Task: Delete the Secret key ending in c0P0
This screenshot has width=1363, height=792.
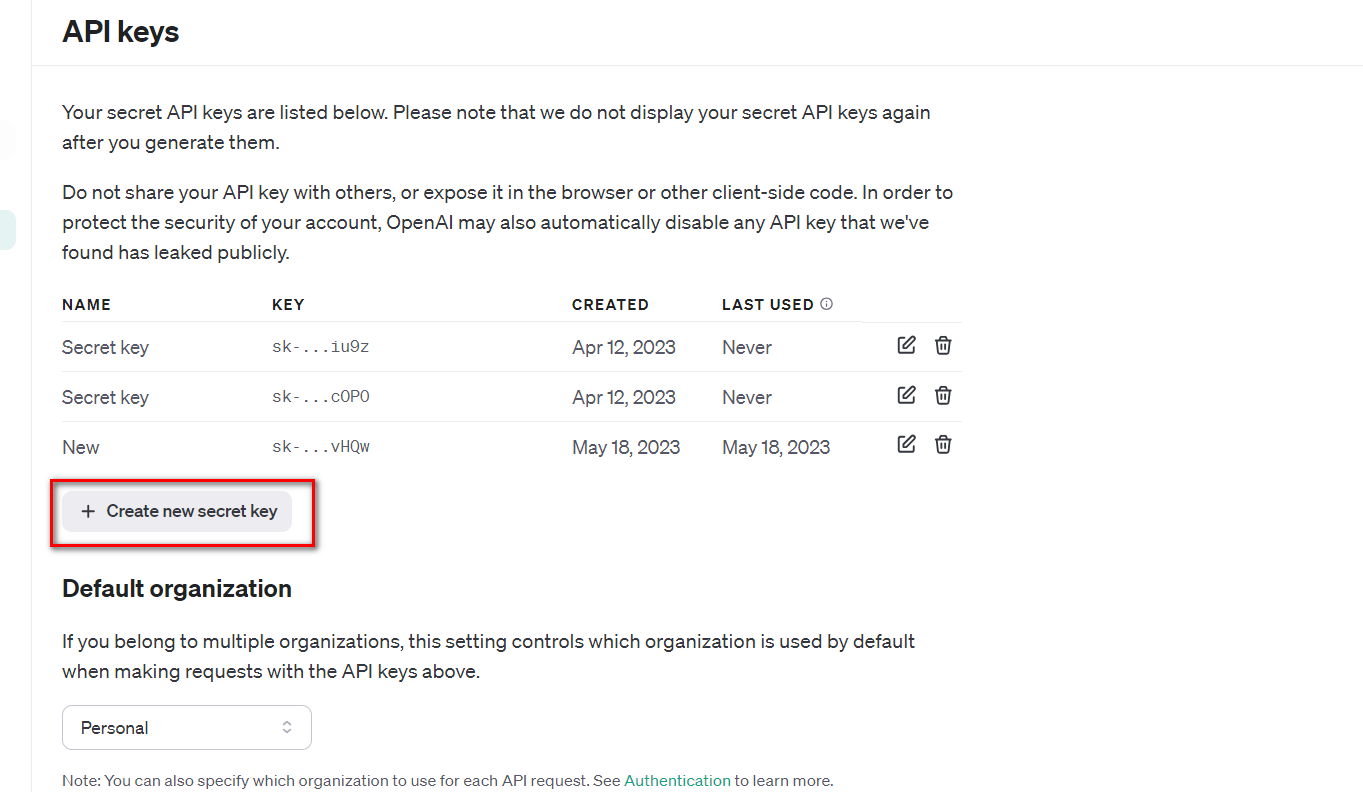Action: (943, 395)
